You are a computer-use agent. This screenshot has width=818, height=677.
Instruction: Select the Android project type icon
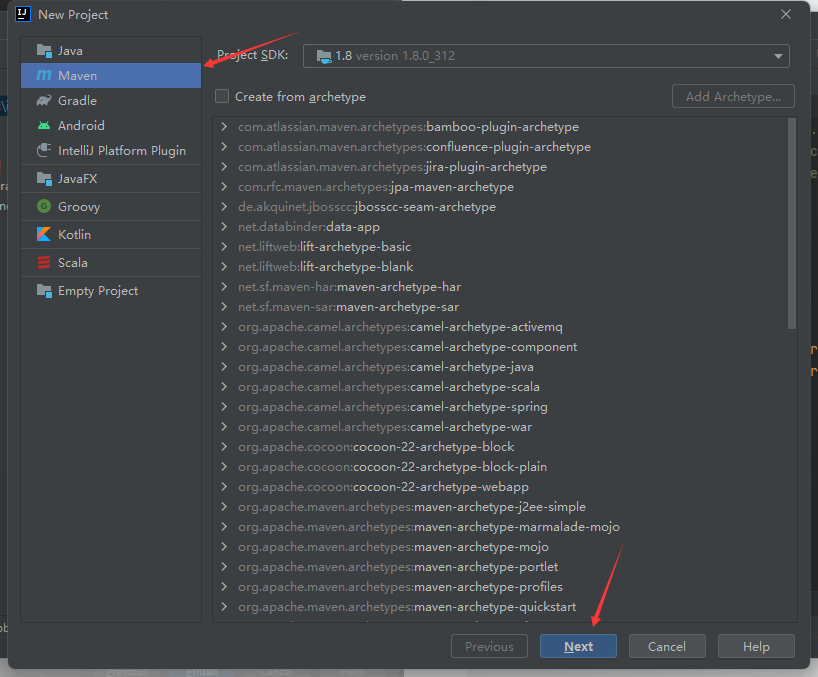coord(45,125)
